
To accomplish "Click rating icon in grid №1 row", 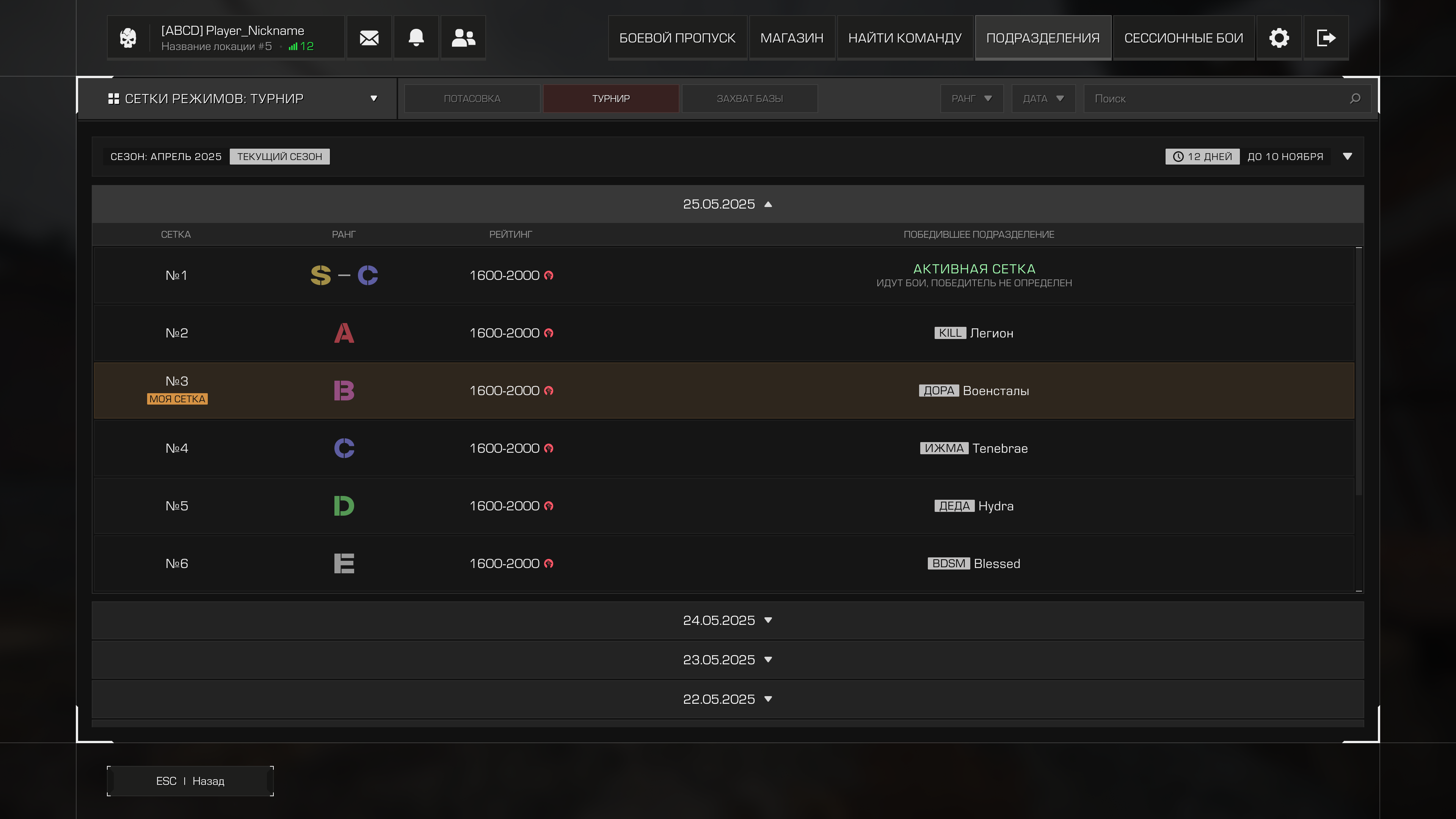I will pos(548,275).
